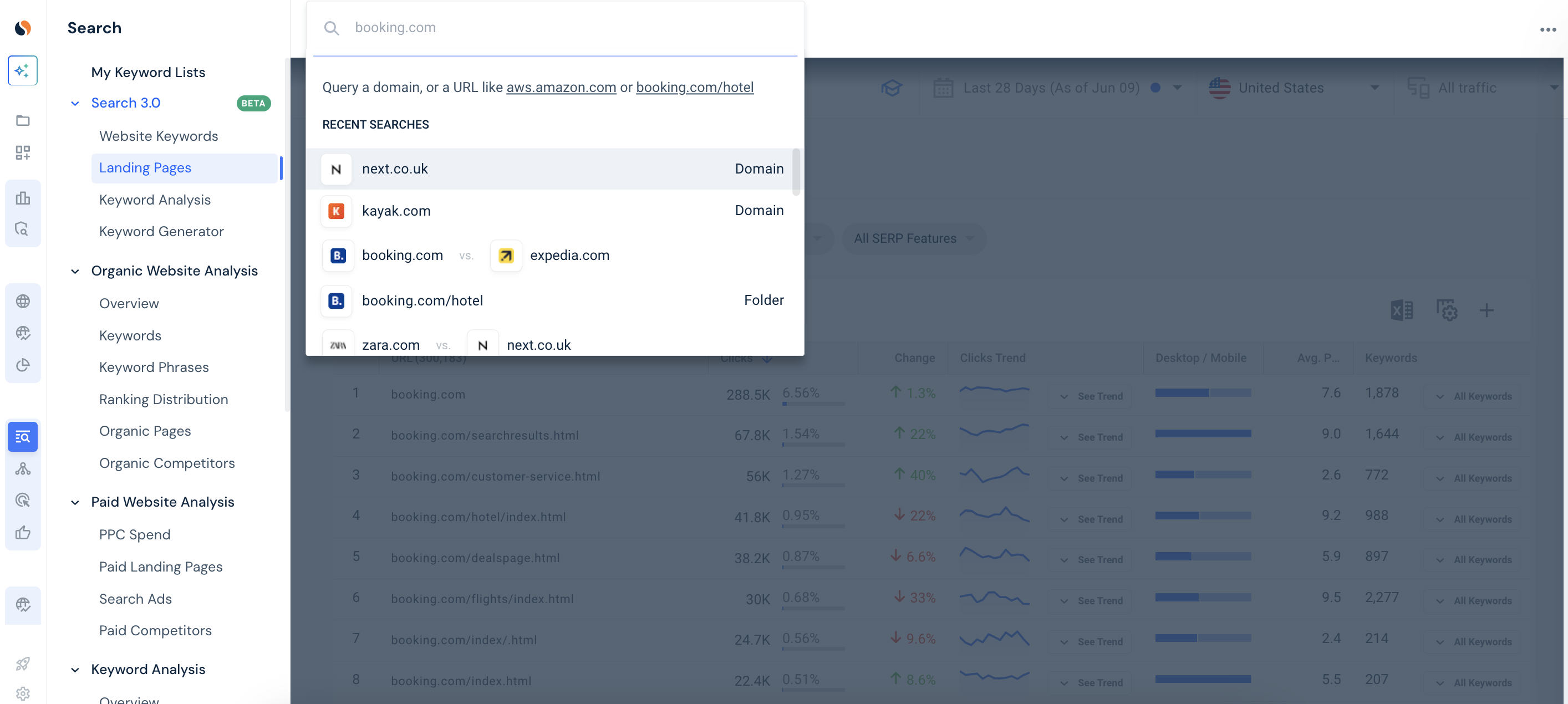1568x704 pixels.
Task: Open the folder icon in left rail
Action: [23, 120]
